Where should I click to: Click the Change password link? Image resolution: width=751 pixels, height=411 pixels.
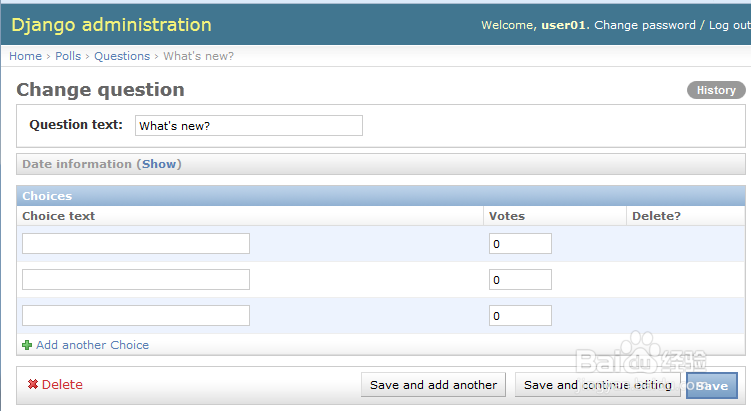[645, 25]
